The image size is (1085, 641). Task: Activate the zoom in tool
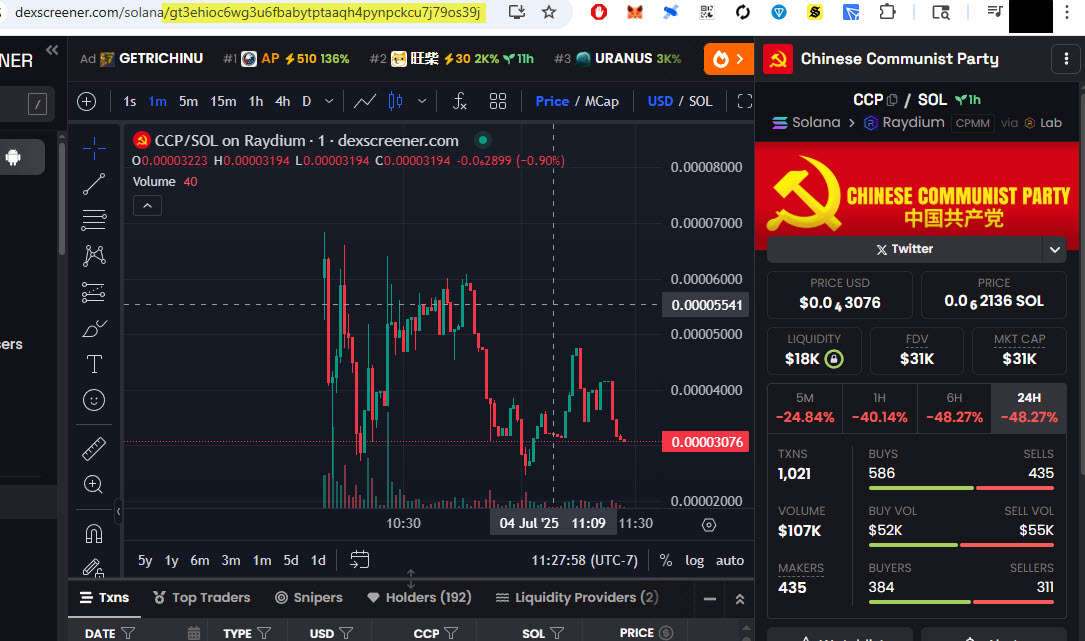point(94,485)
